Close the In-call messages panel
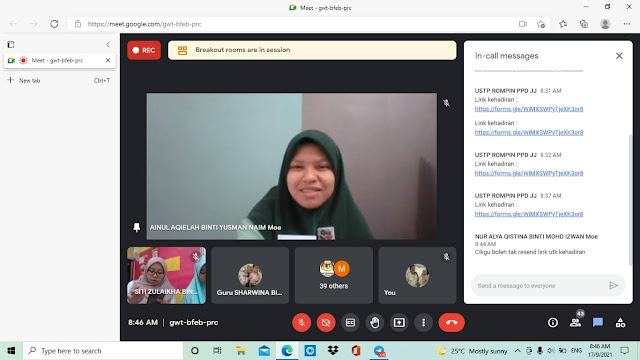640x360 pixels. click(619, 56)
